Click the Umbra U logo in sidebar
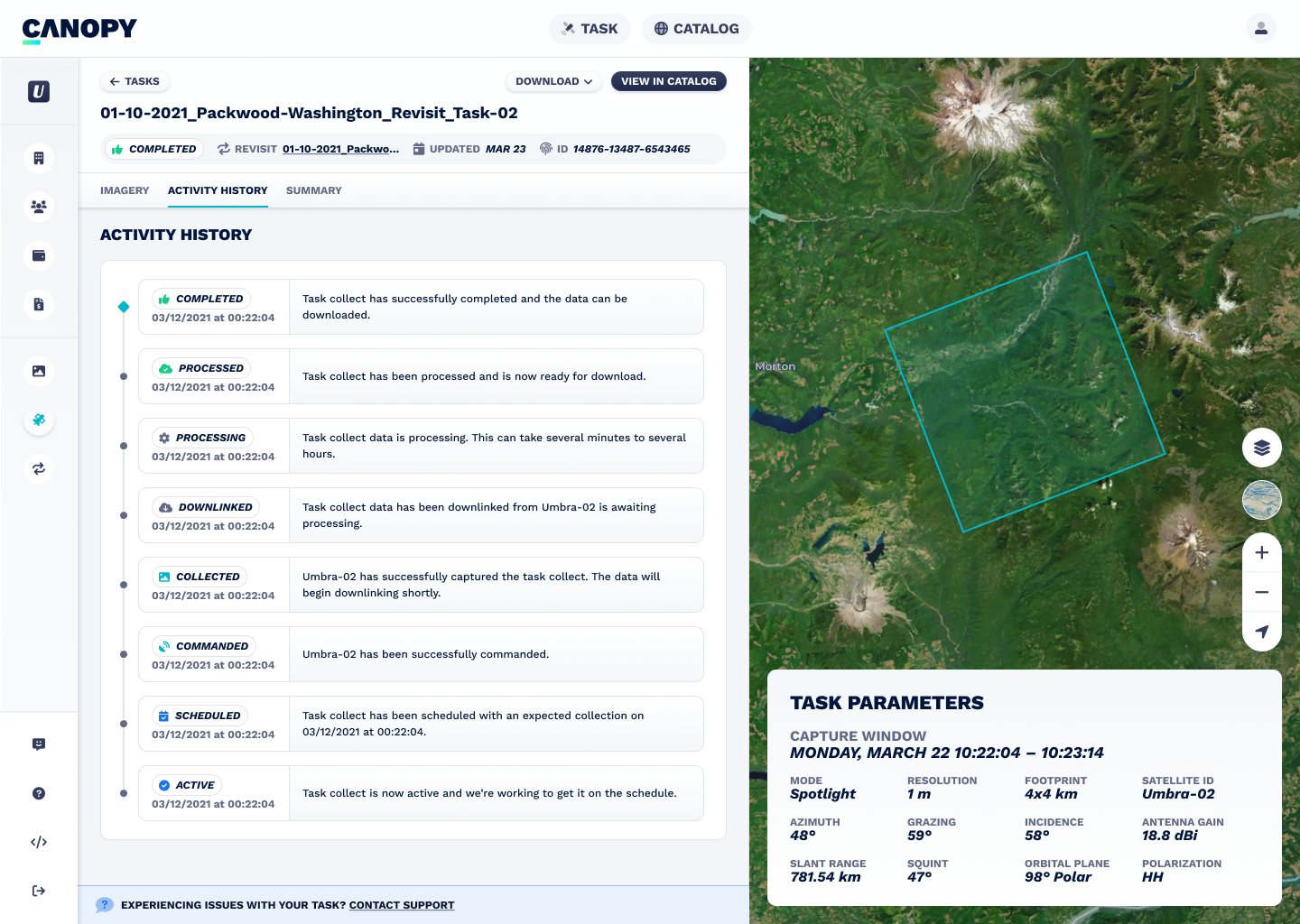This screenshot has height=924, width=1300. click(39, 91)
